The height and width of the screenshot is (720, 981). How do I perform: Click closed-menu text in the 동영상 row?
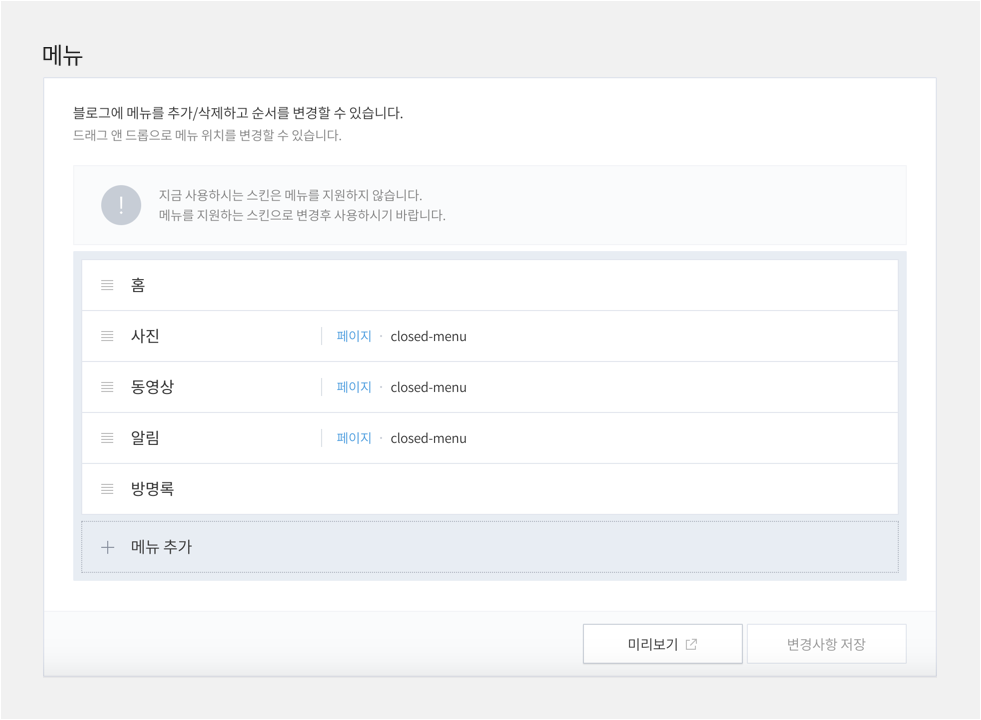[428, 387]
